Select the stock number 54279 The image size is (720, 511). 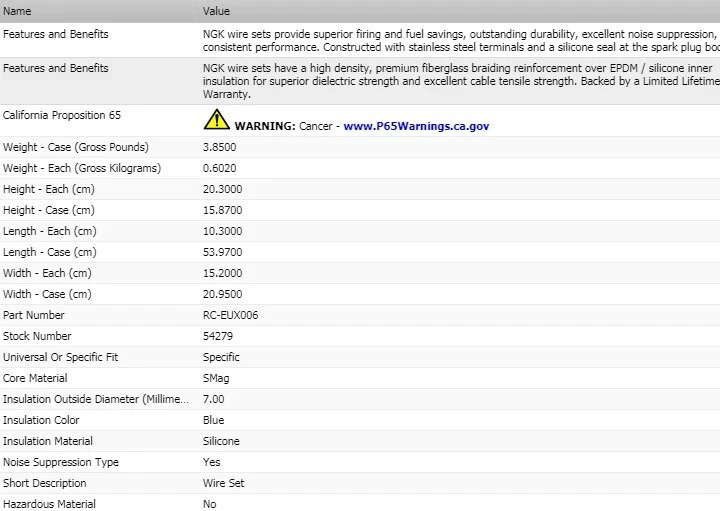pyautogui.click(x=218, y=337)
